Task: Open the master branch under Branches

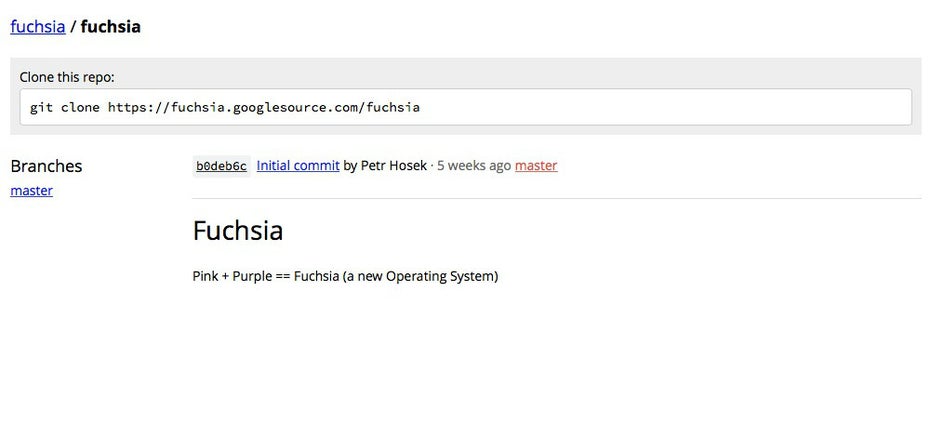Action: [31, 190]
